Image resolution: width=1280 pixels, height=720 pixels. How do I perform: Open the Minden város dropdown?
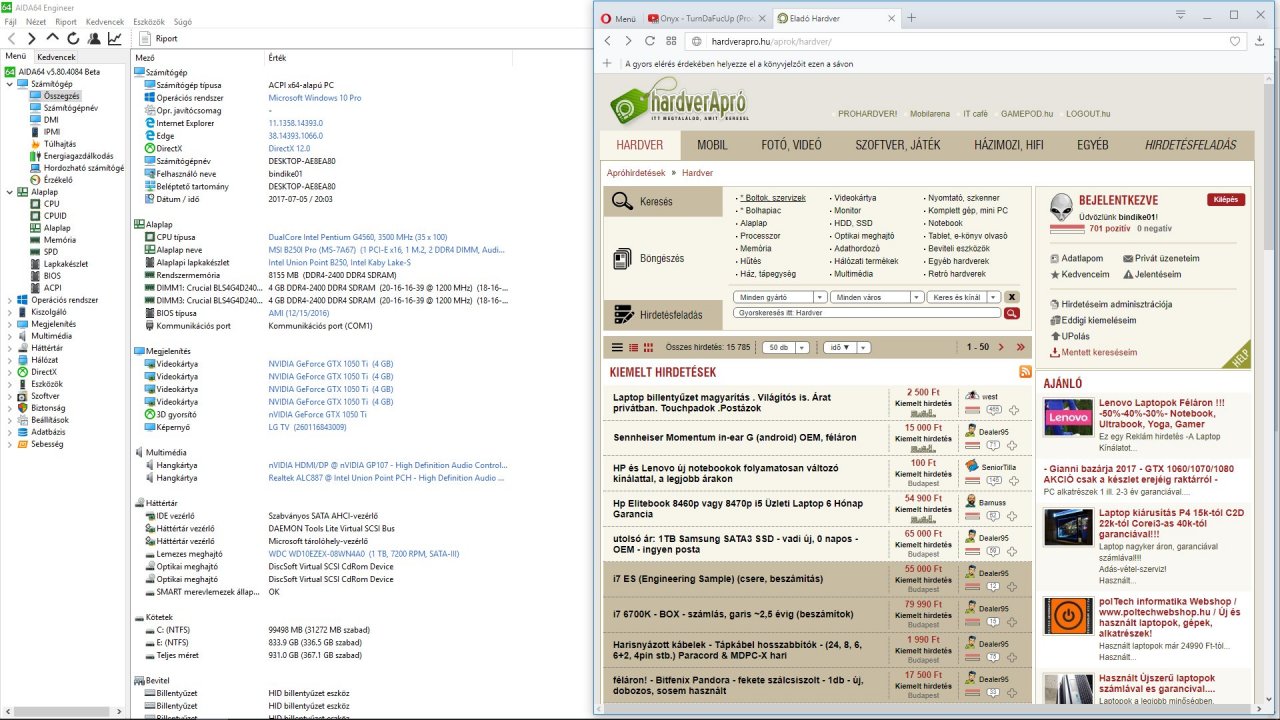coord(877,297)
